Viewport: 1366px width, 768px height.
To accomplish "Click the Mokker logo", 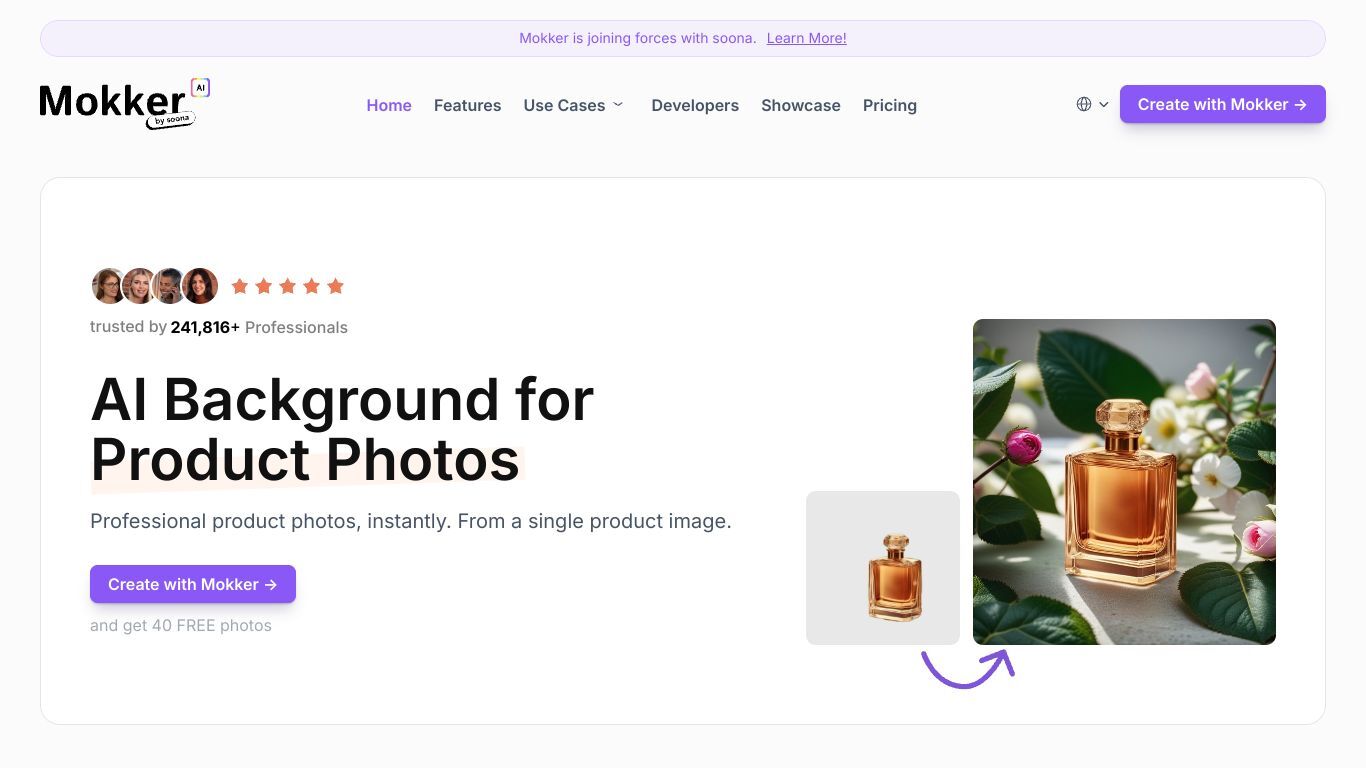I will click(x=125, y=104).
